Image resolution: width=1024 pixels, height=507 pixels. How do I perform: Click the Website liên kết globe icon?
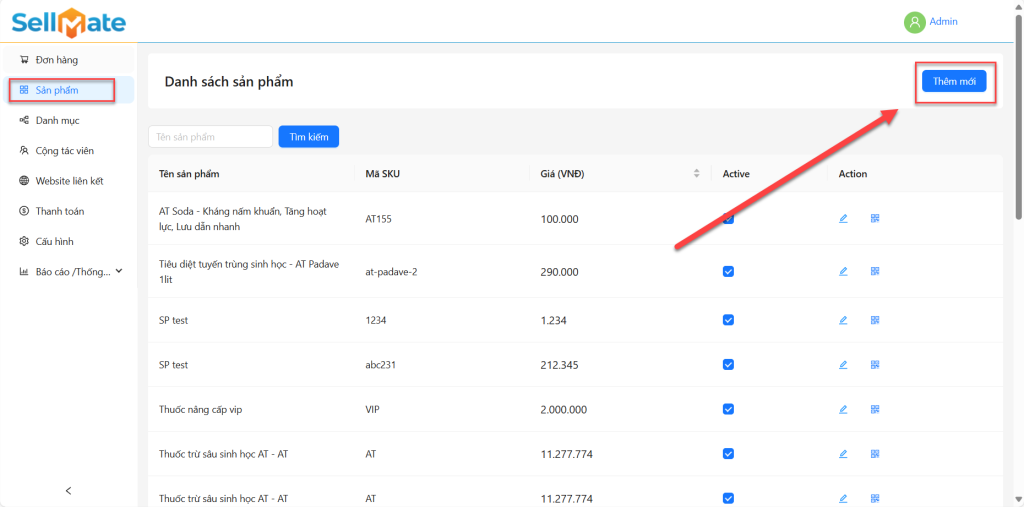coord(24,181)
